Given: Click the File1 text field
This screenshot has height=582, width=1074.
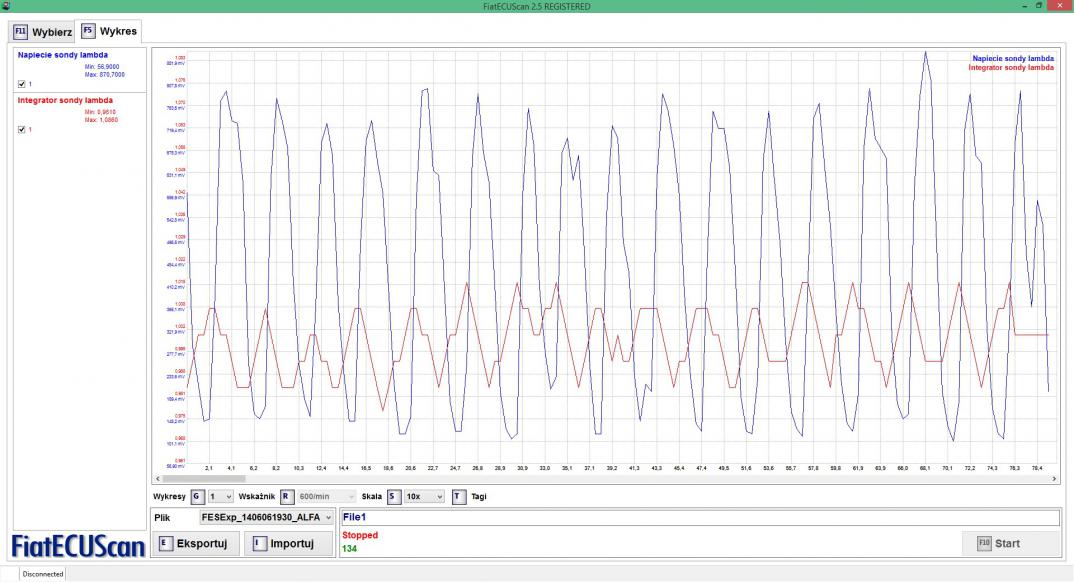Looking at the screenshot, I should pyautogui.click(x=699, y=517).
